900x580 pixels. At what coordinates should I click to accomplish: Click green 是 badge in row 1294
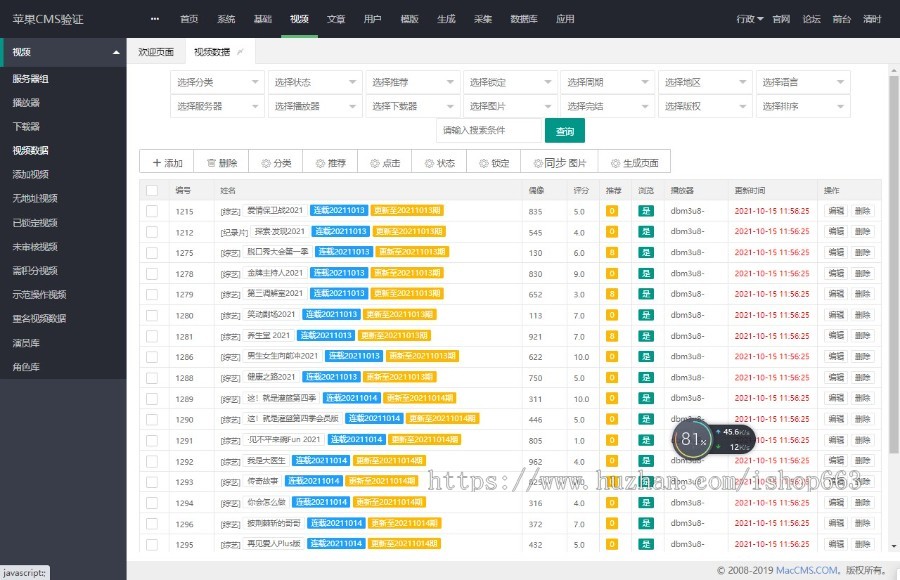[646, 502]
